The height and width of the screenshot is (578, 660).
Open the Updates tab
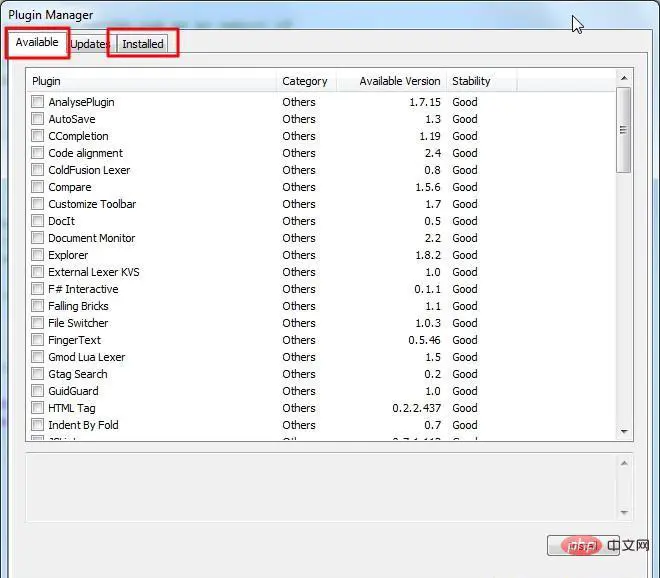[90, 44]
